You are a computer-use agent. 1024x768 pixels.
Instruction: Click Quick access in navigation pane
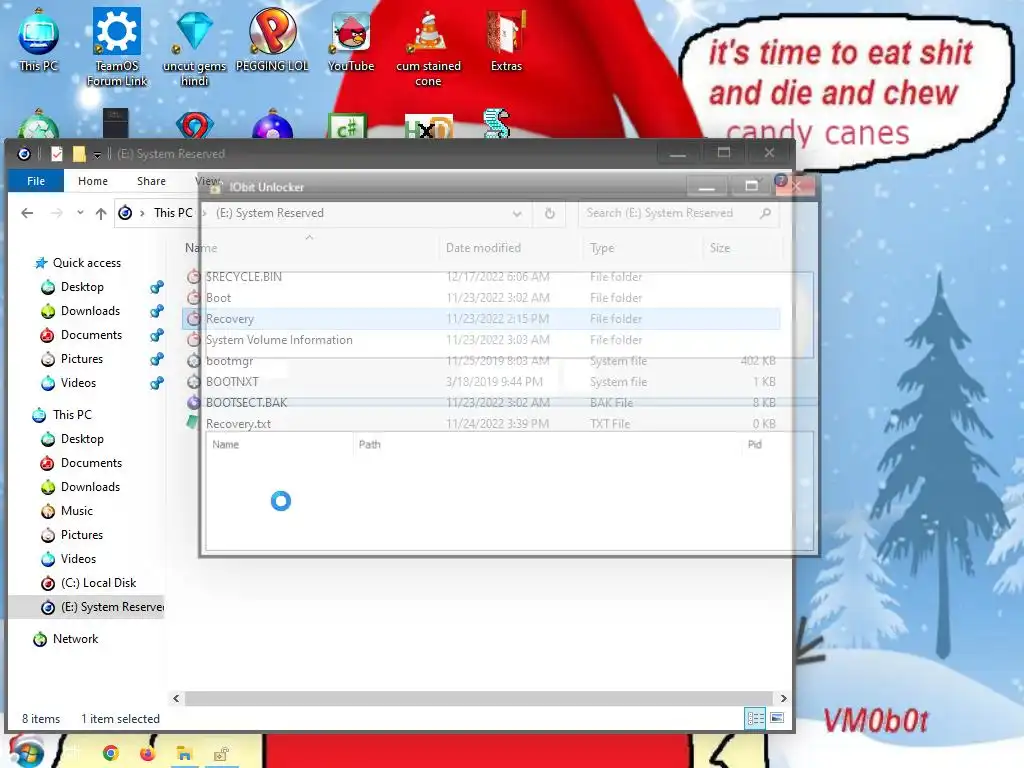(x=86, y=263)
